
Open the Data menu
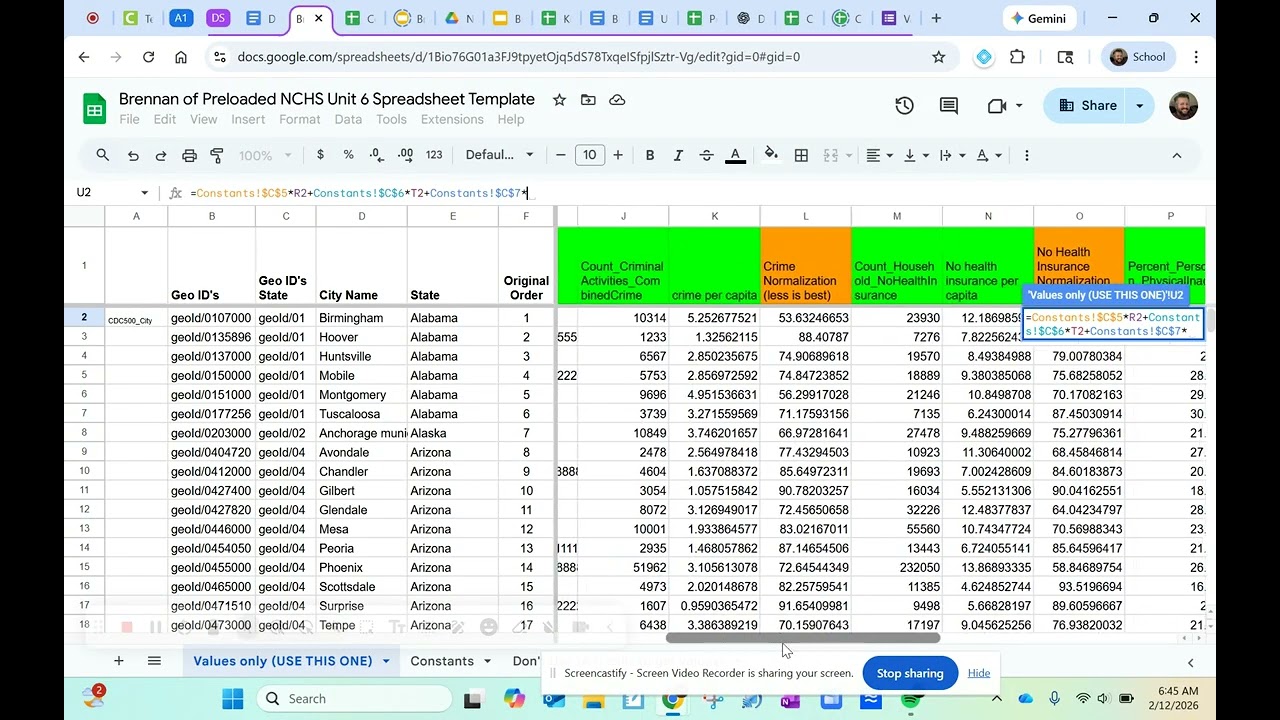pos(348,119)
